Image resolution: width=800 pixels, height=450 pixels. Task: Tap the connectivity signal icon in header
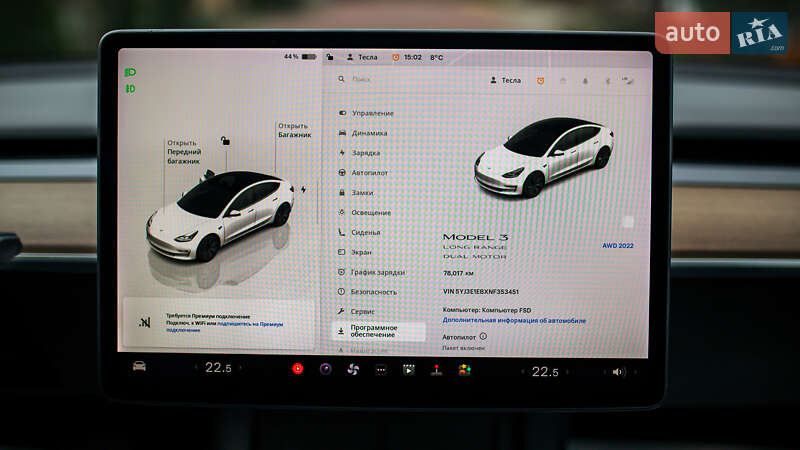[628, 80]
